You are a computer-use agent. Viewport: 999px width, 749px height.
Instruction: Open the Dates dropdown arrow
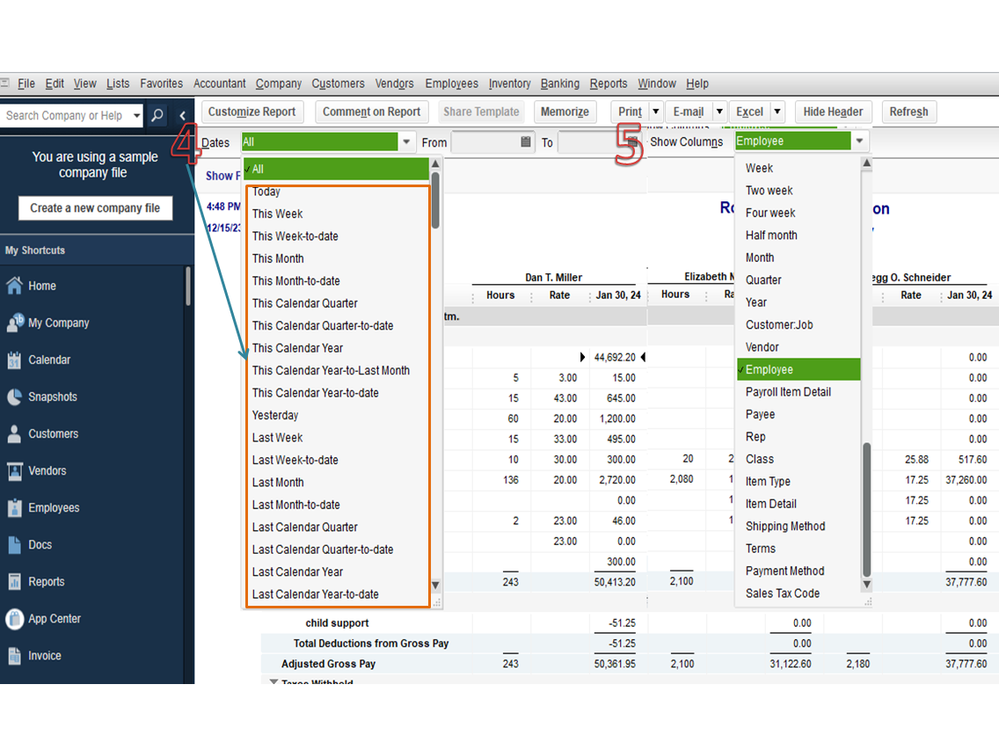point(406,141)
